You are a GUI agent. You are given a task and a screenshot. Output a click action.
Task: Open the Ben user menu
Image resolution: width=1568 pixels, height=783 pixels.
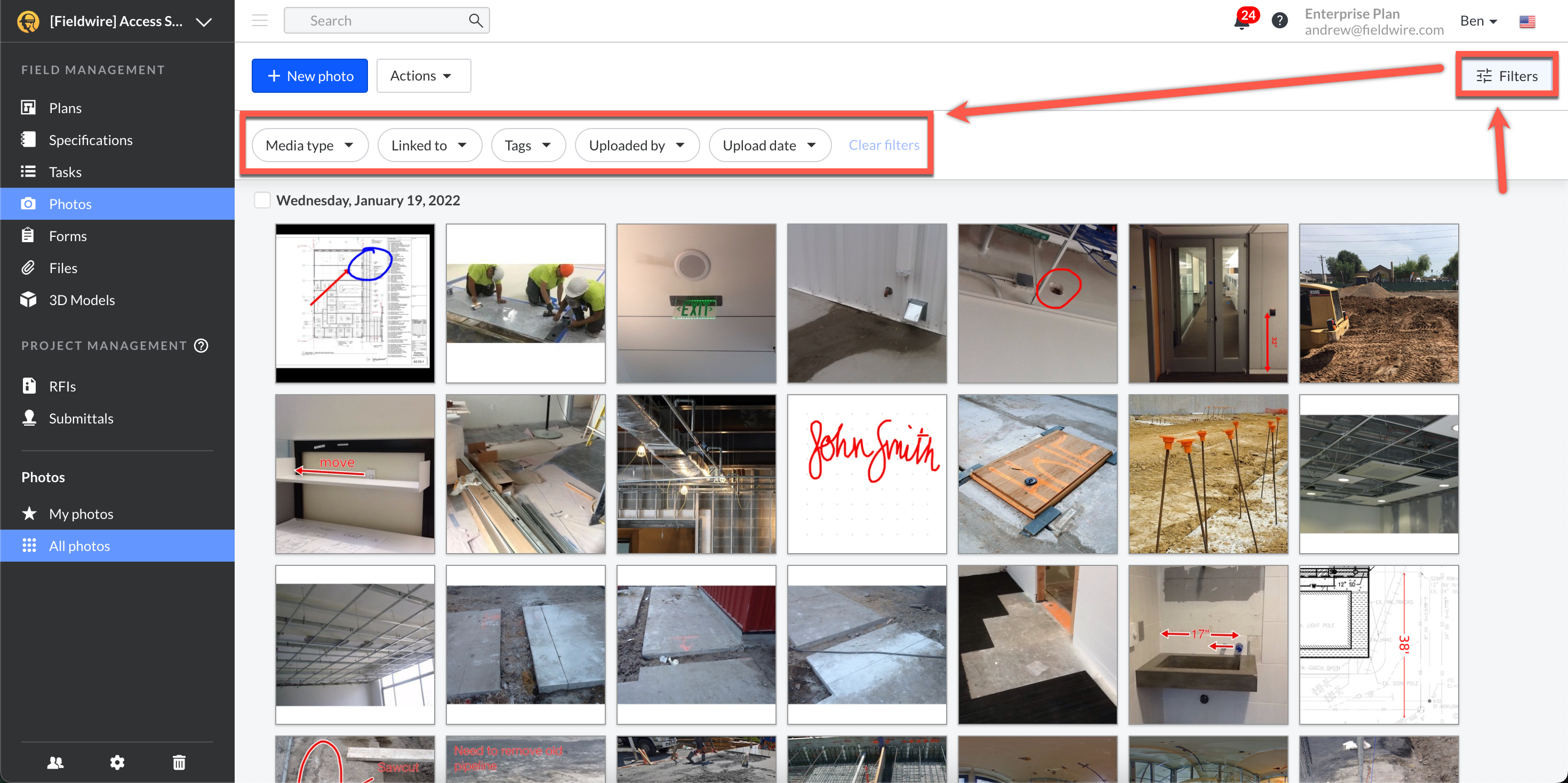1478,21
